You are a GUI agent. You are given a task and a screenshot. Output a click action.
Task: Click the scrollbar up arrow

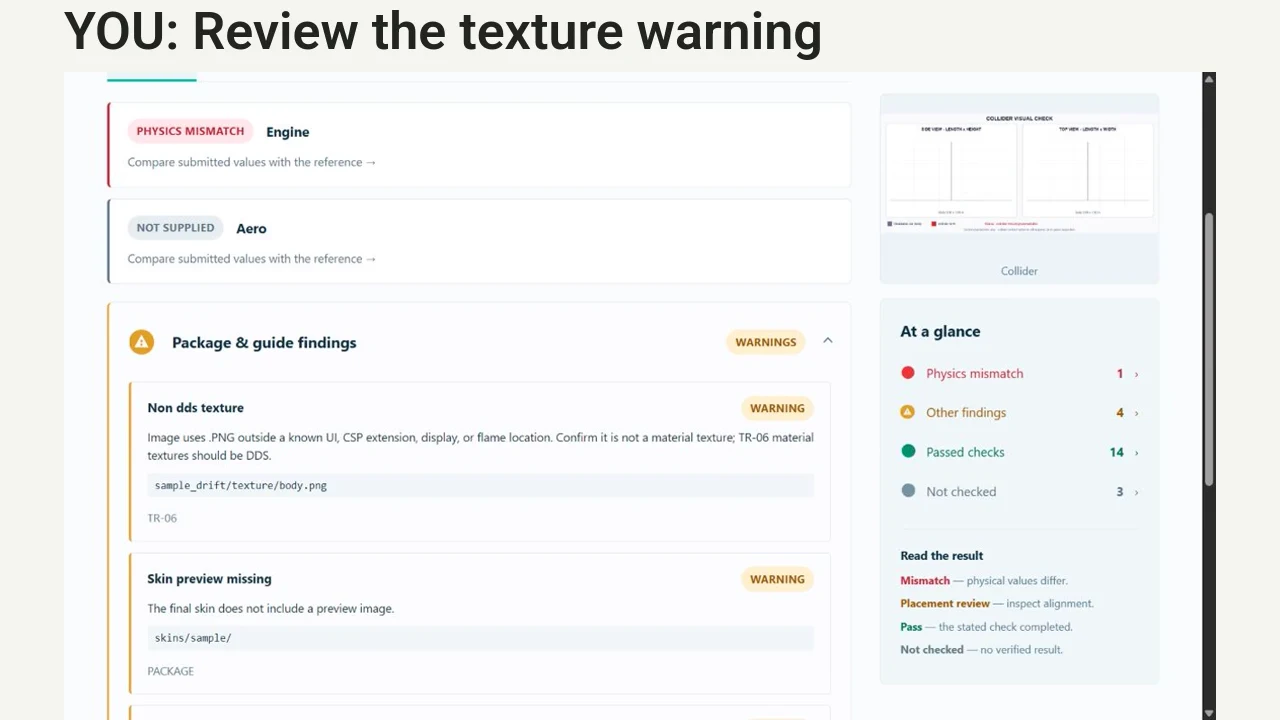tap(1209, 79)
